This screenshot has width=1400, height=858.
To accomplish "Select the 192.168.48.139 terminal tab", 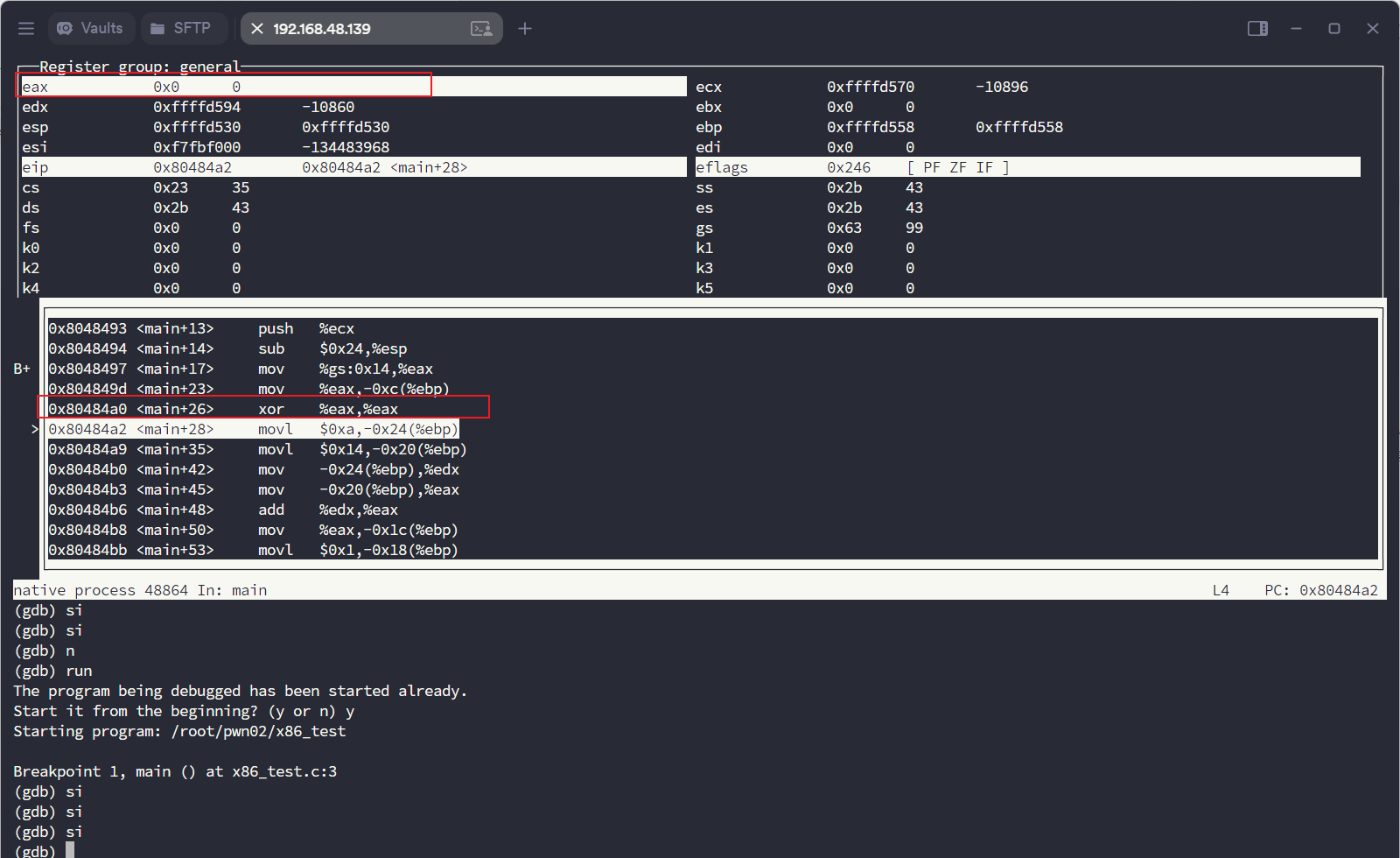I will (x=371, y=28).
